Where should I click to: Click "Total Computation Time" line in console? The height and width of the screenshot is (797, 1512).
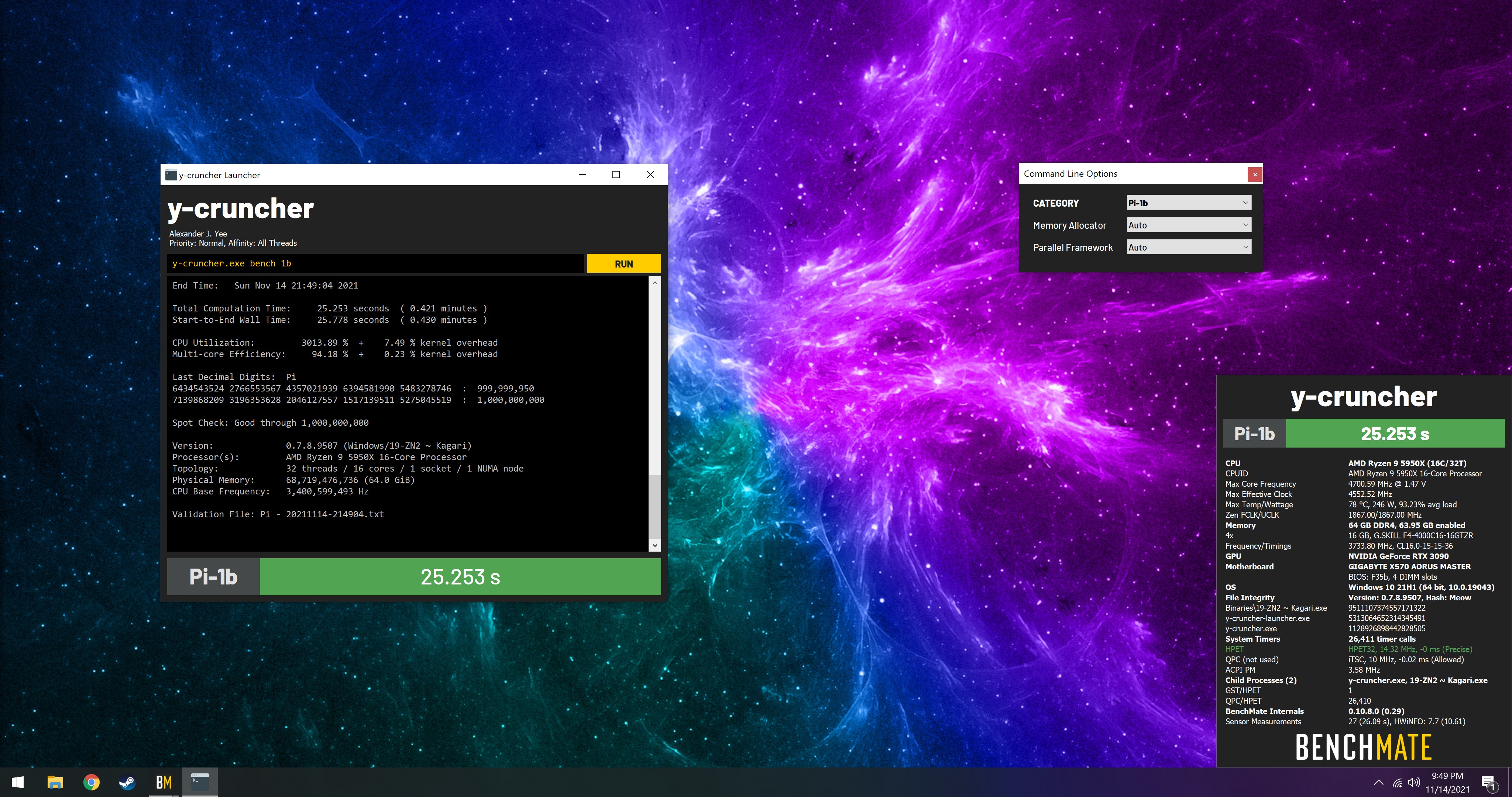(329, 309)
